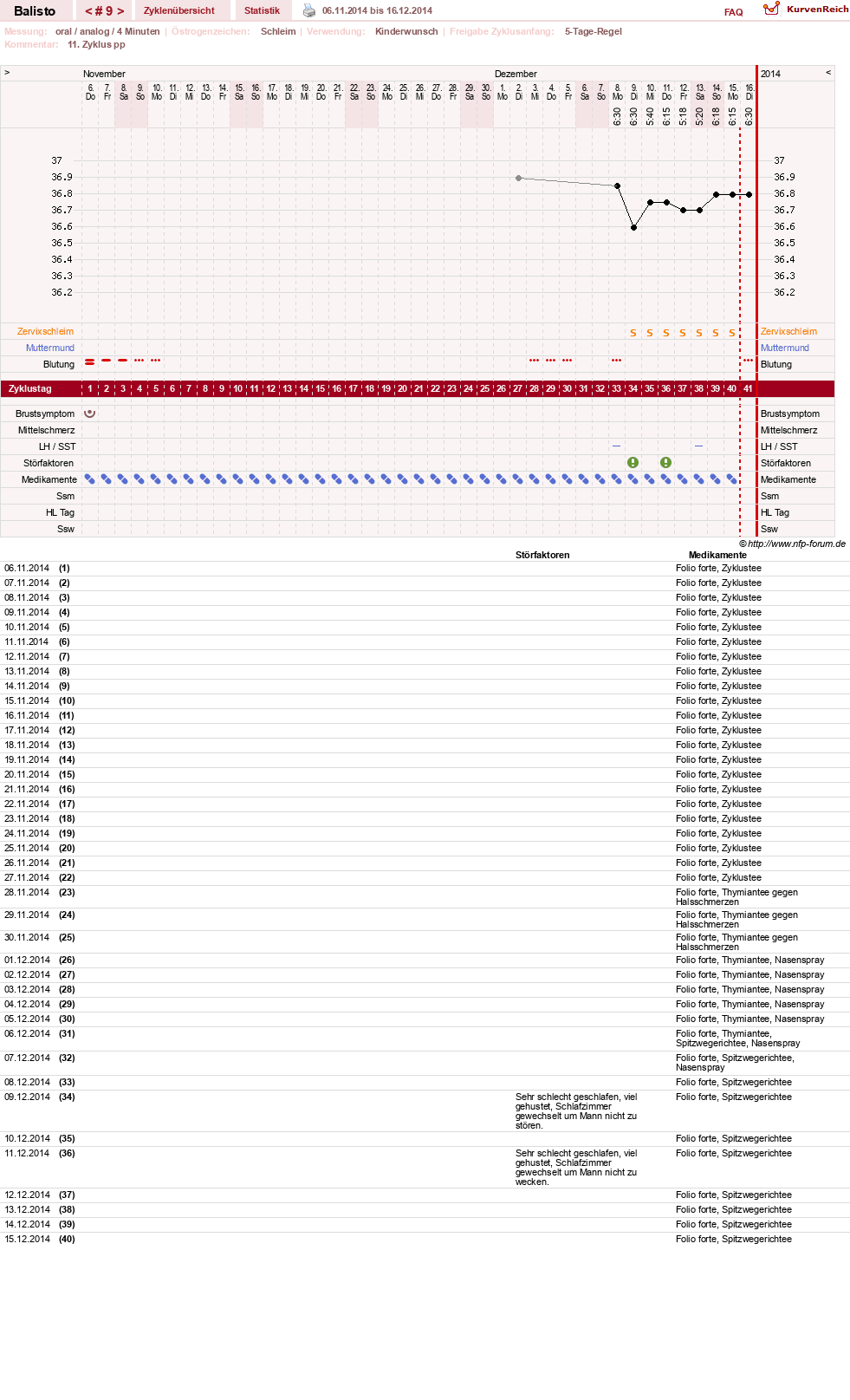Click Zervixschleim S symbol on cycle day 37
Viewport: 850px width, 1400px height.
point(683,333)
